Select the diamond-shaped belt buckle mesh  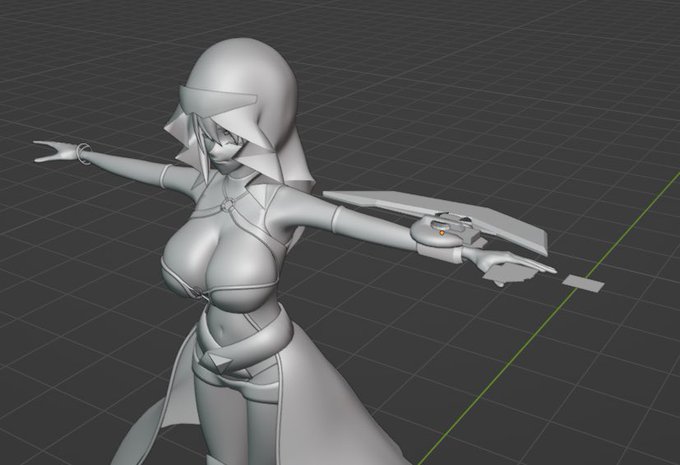(x=219, y=362)
